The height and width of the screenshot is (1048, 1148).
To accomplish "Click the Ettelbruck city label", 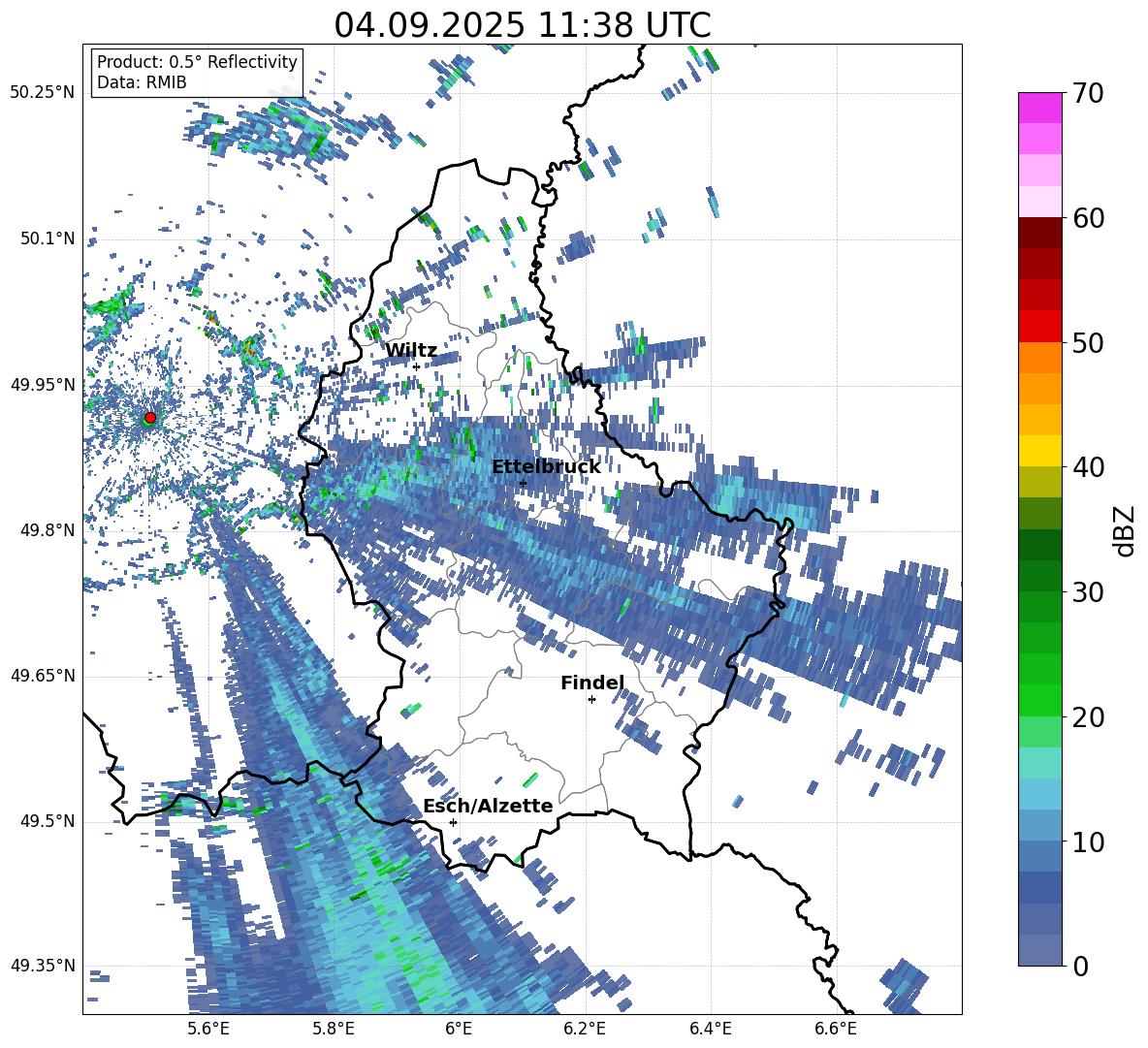I will pos(546,467).
